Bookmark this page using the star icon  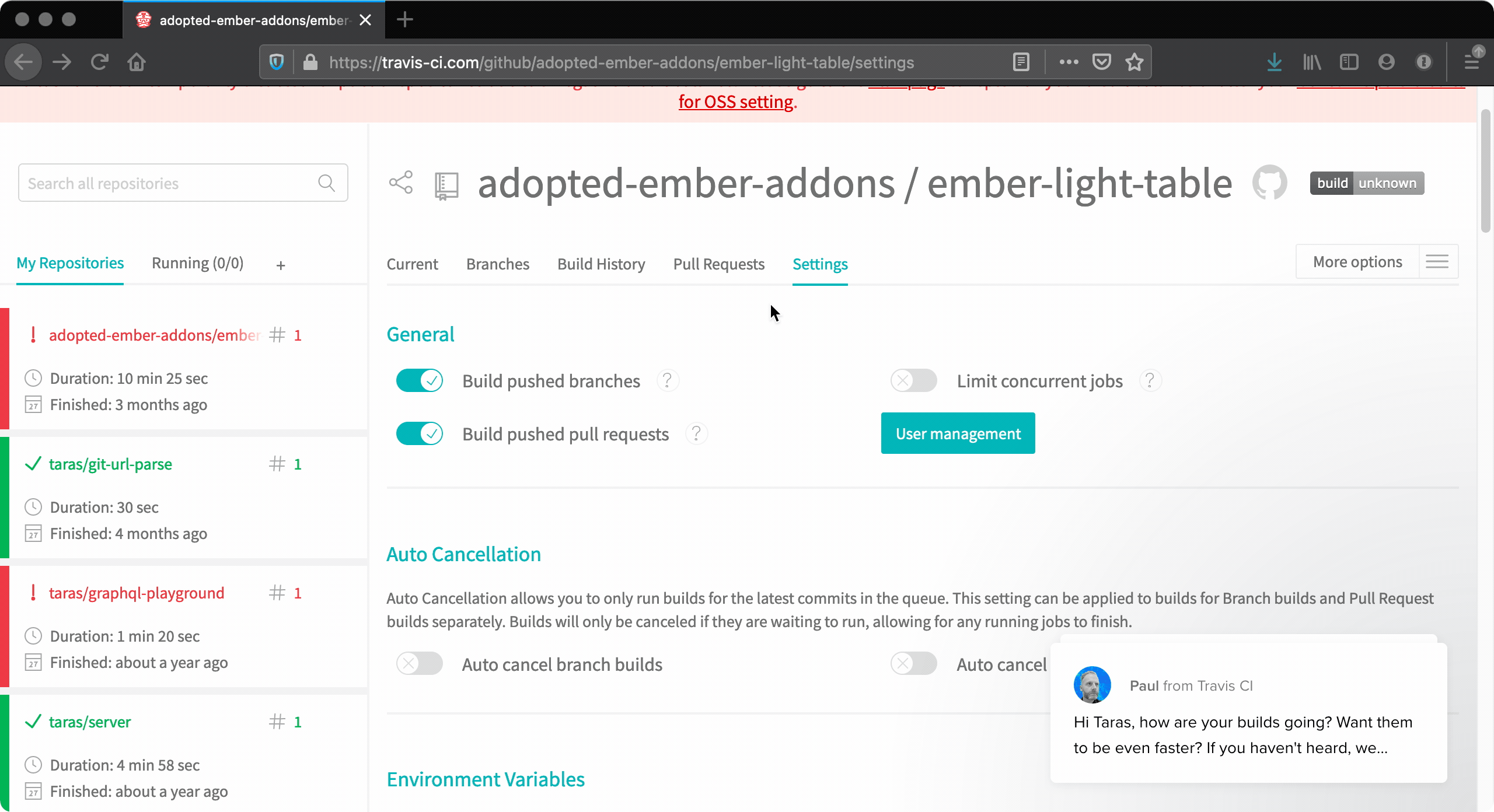pos(1134,62)
